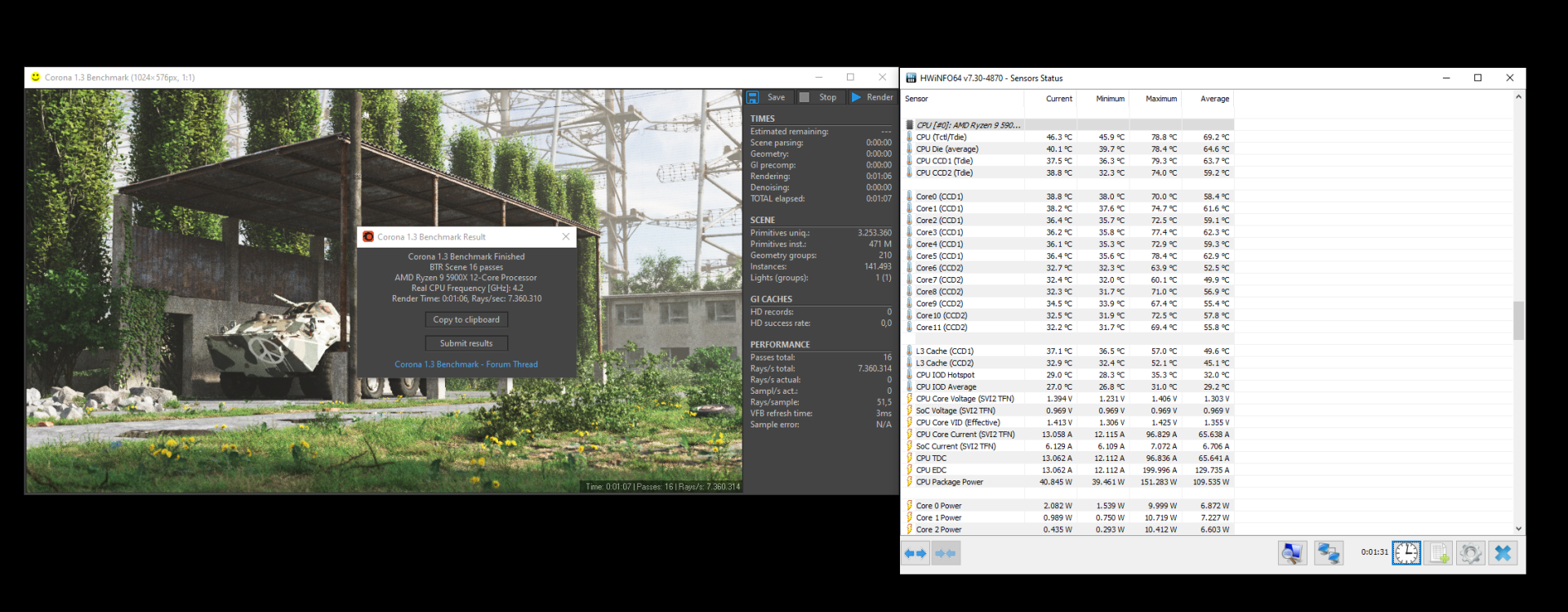Image resolution: width=1568 pixels, height=612 pixels.
Task: Click the HWiNFO scrollbar up arrow
Action: (1519, 97)
